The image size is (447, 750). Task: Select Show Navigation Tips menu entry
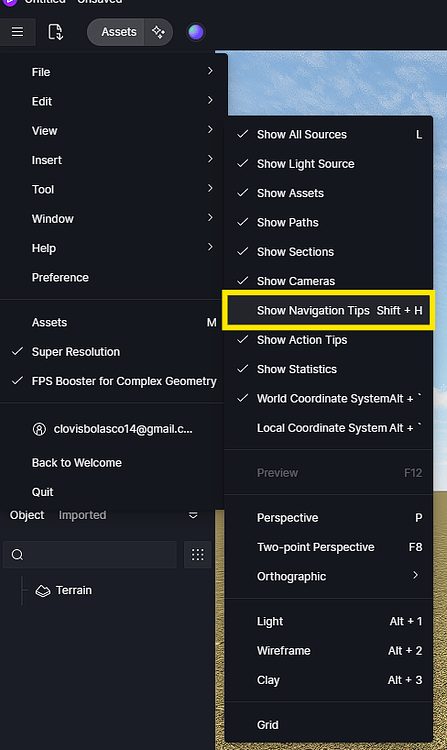(328, 310)
